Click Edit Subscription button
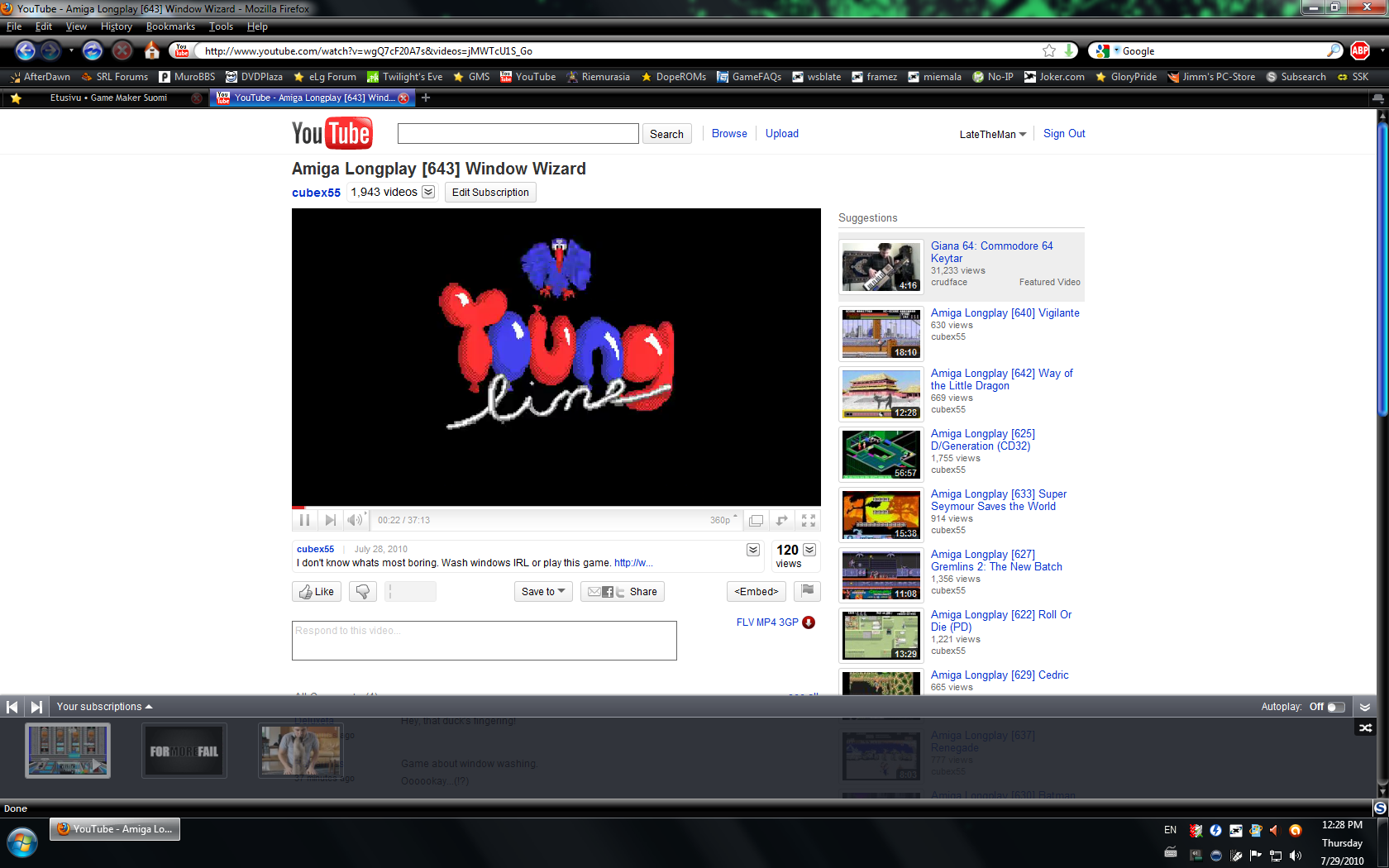Screen dimensions: 1389x868 click(x=490, y=192)
